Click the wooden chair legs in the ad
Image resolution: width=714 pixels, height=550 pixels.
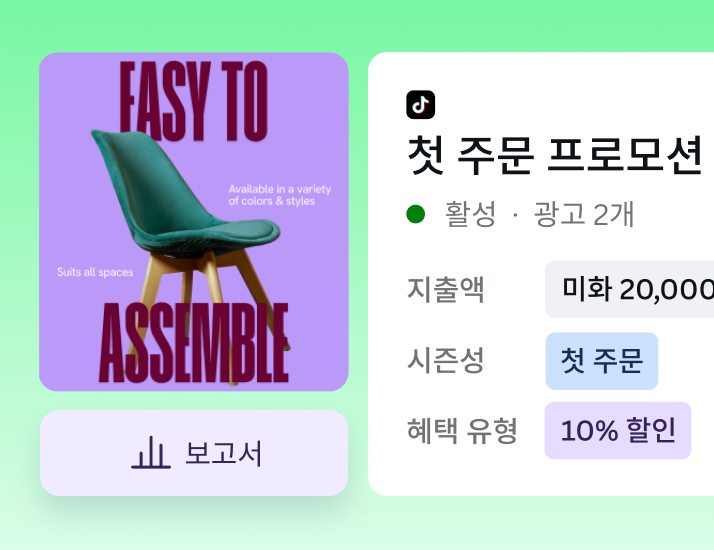tap(200, 290)
